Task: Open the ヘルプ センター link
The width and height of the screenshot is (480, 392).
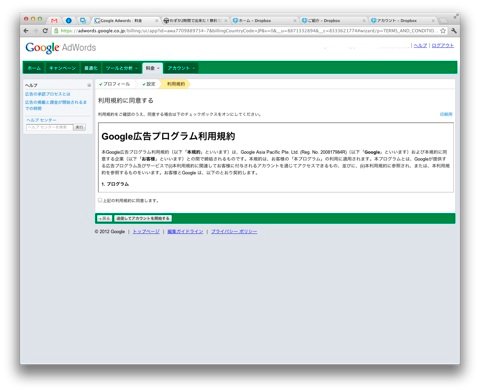Action: (x=41, y=120)
